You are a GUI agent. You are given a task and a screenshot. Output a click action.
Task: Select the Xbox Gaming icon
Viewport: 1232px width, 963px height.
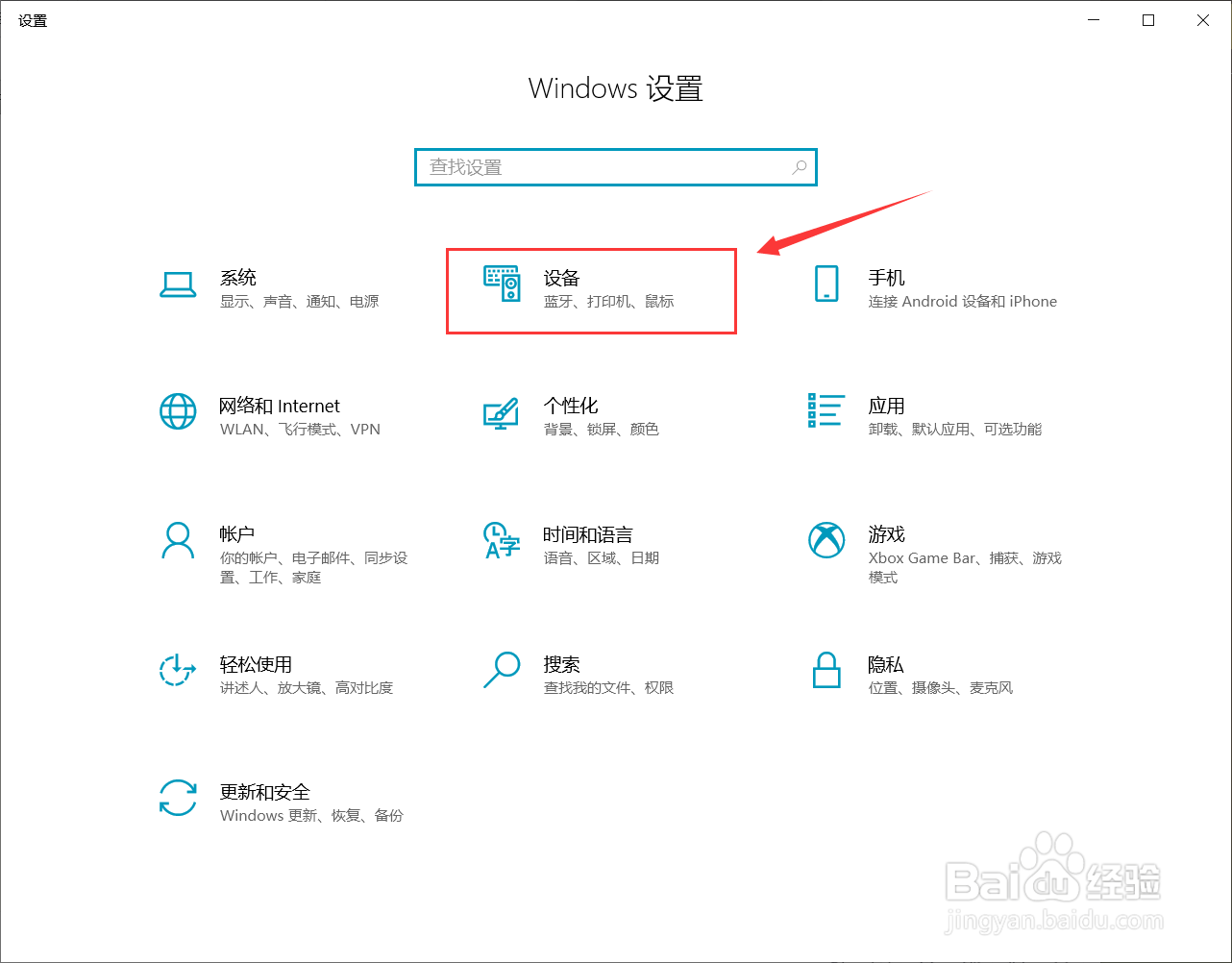tap(826, 540)
